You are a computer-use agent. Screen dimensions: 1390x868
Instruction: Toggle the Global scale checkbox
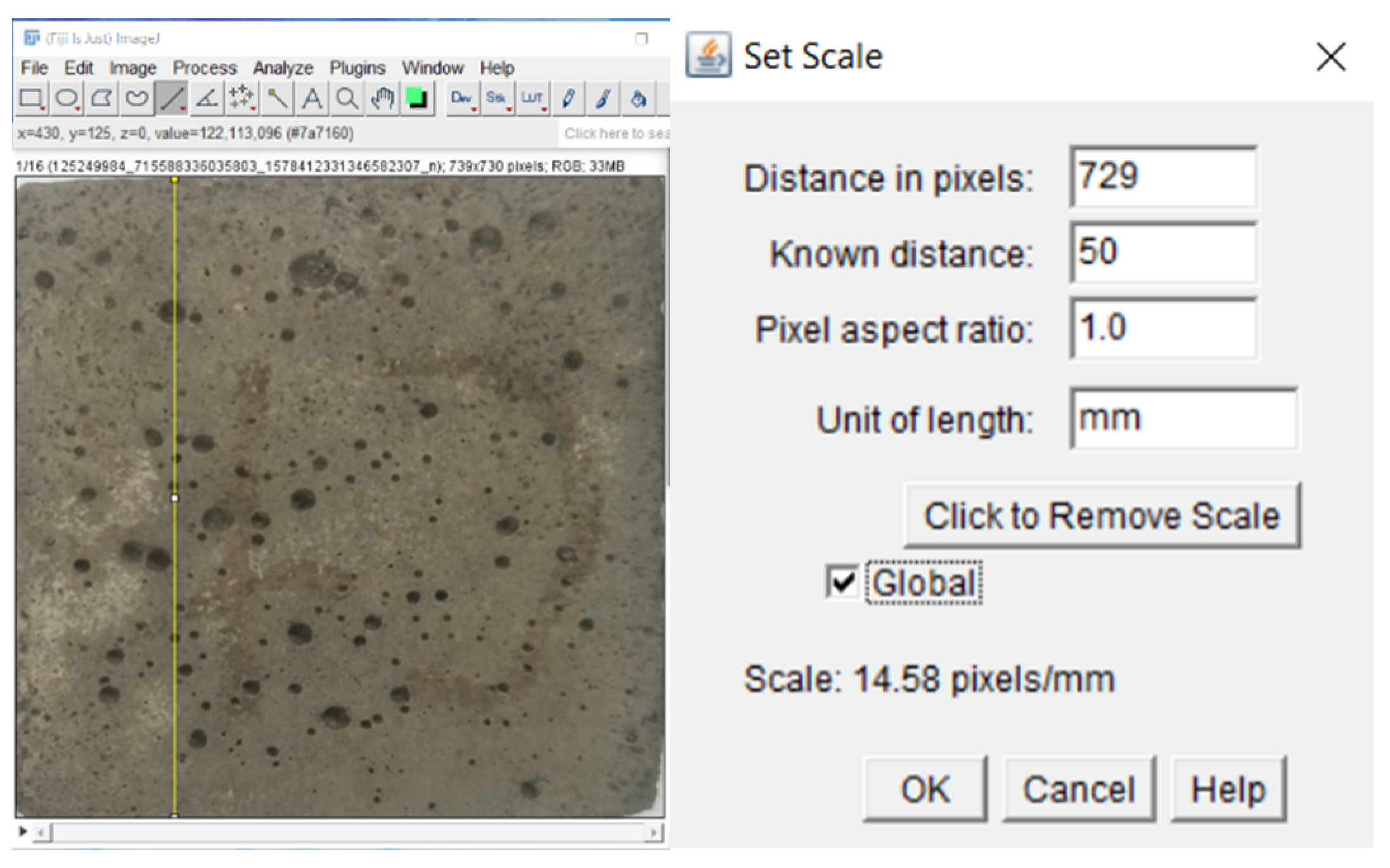pos(842,582)
